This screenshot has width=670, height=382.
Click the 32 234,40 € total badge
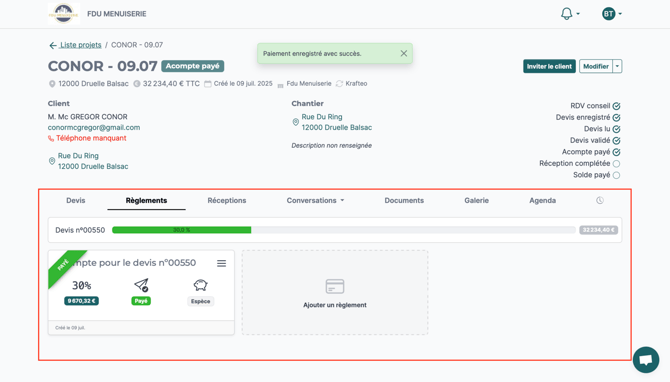(x=598, y=230)
